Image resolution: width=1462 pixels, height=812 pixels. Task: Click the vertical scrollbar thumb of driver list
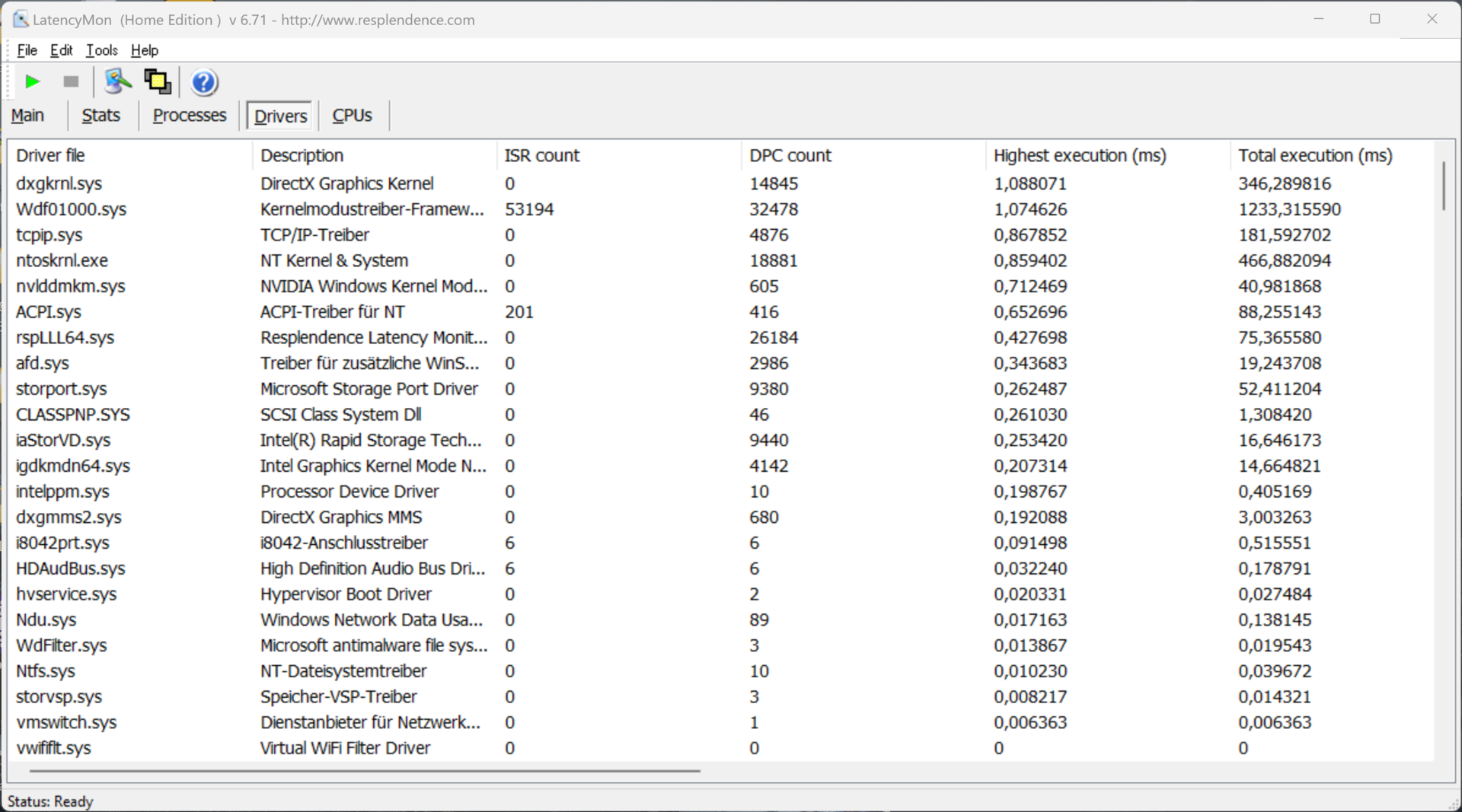(1443, 185)
